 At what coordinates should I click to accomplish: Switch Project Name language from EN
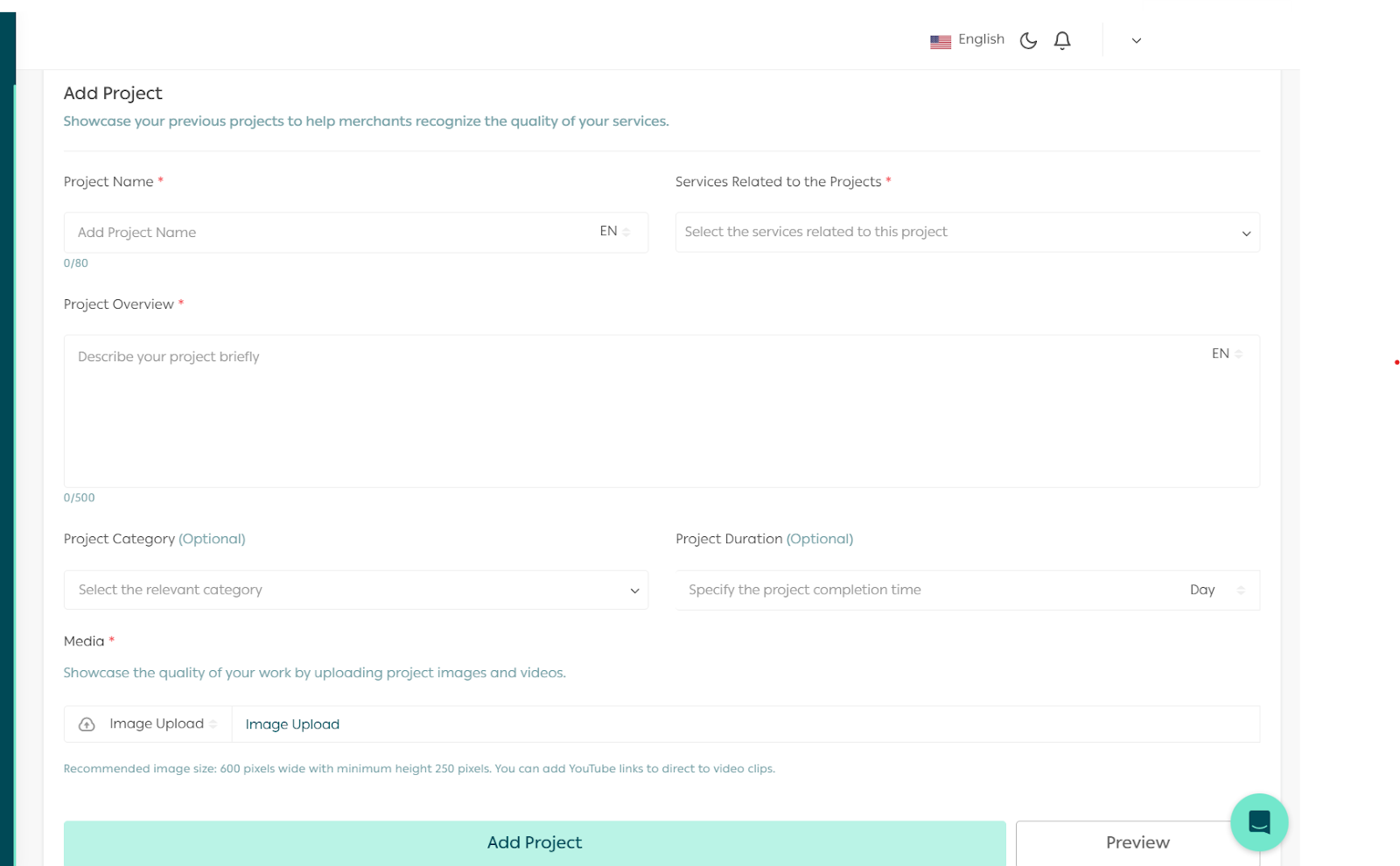(x=614, y=232)
